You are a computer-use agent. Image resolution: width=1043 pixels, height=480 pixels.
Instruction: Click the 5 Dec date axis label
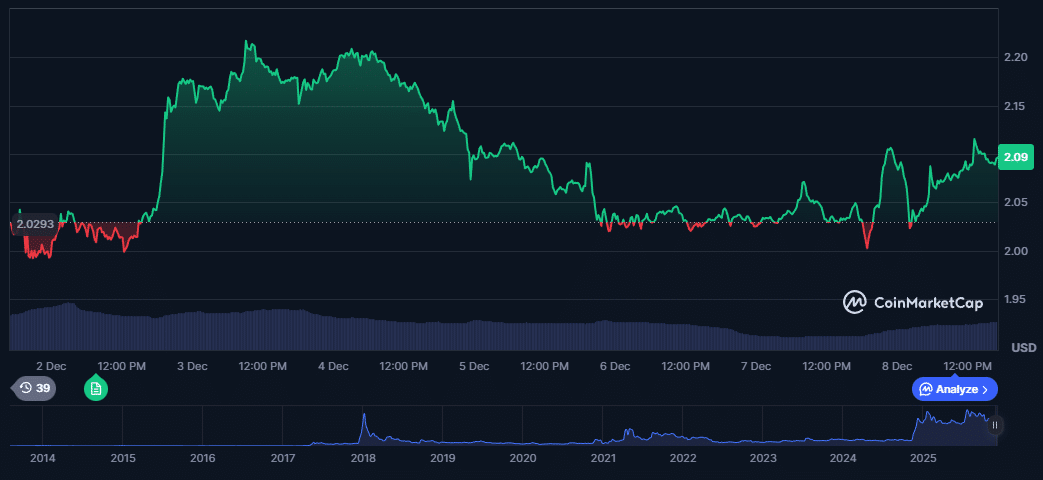(x=473, y=366)
